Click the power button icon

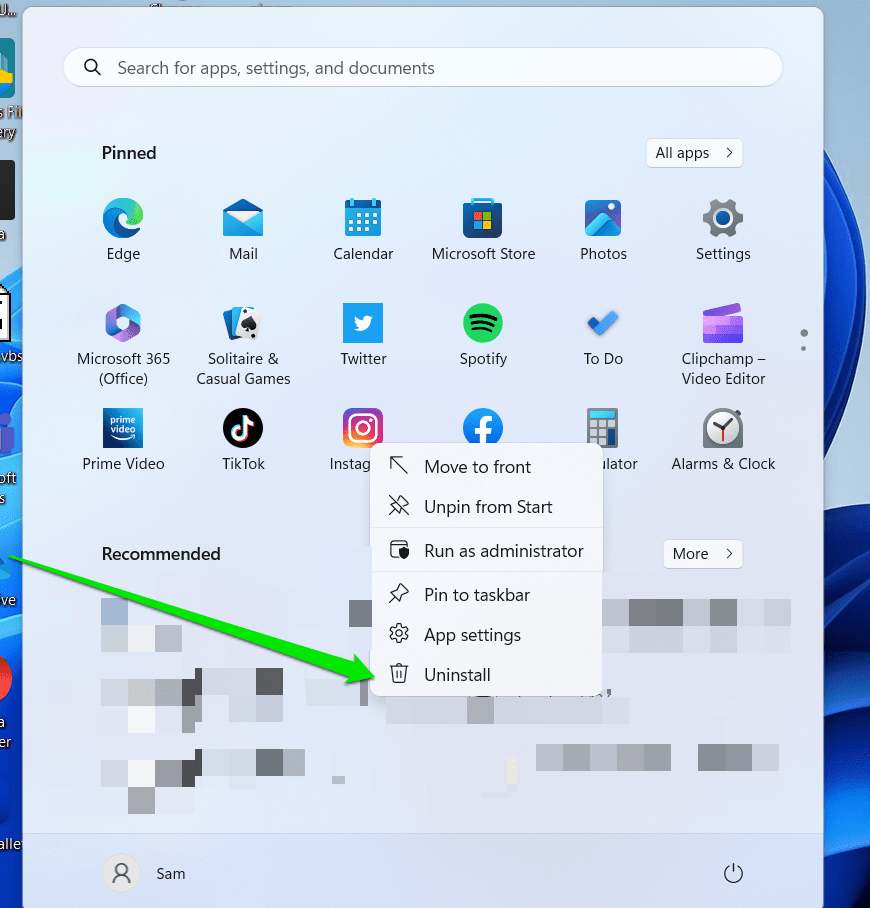[733, 873]
